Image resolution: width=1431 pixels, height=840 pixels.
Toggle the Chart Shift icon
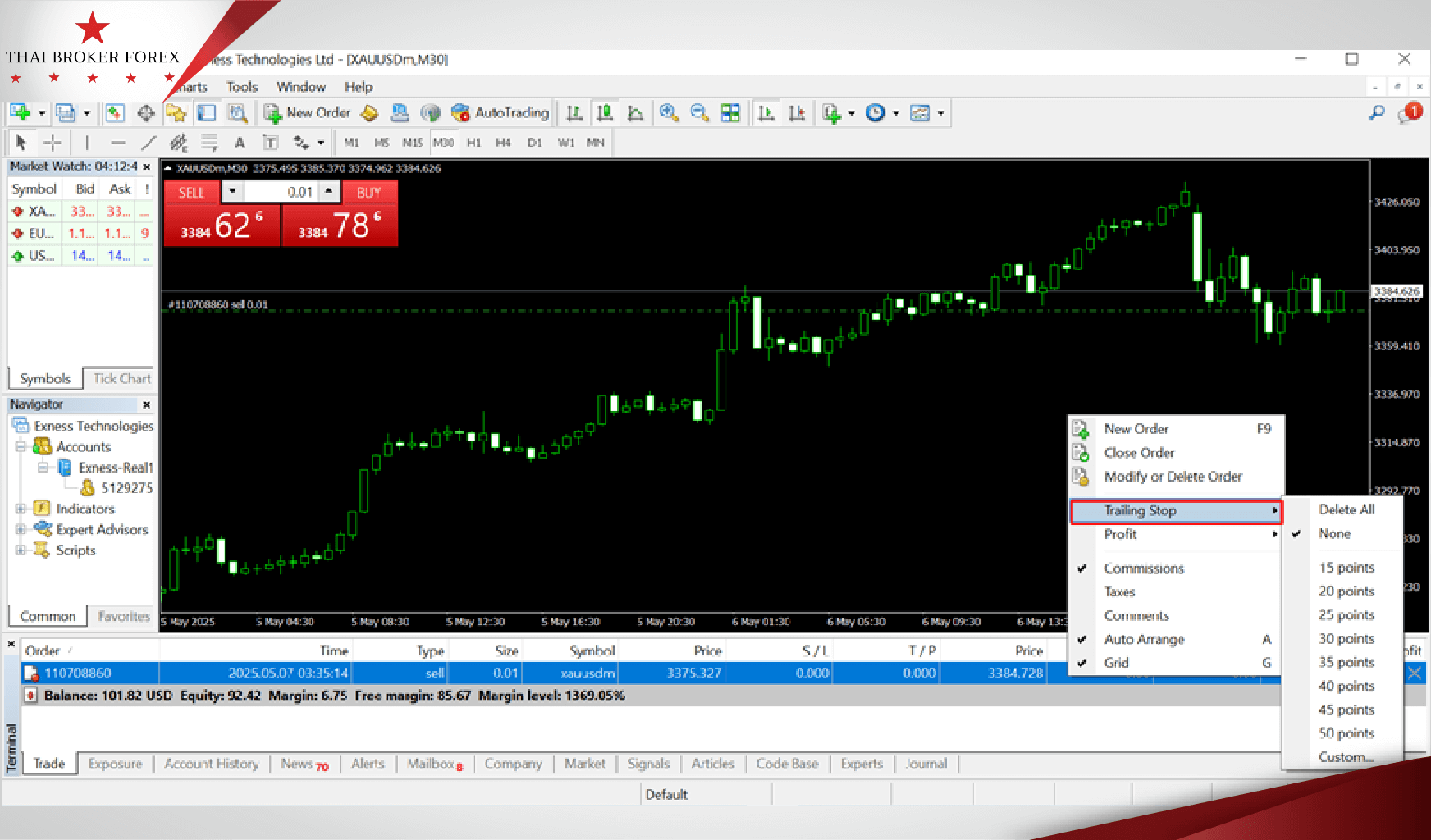point(796,113)
